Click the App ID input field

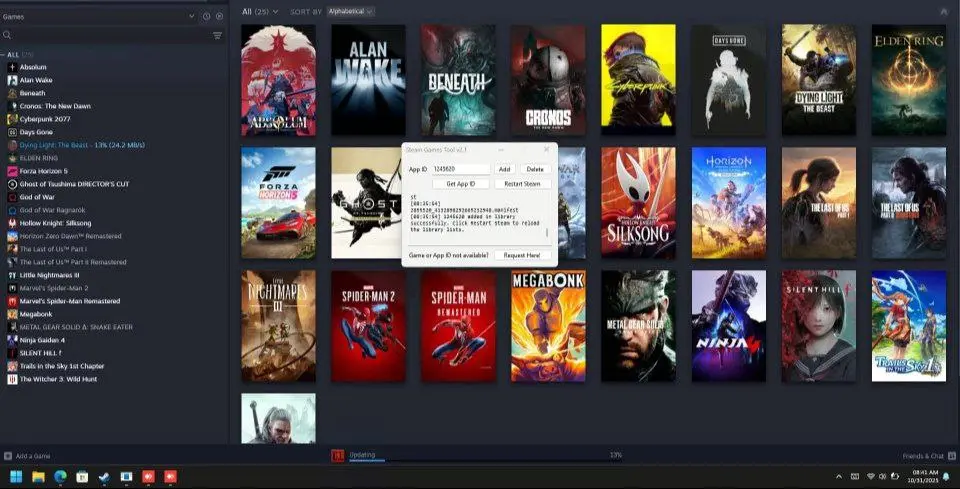click(460, 169)
